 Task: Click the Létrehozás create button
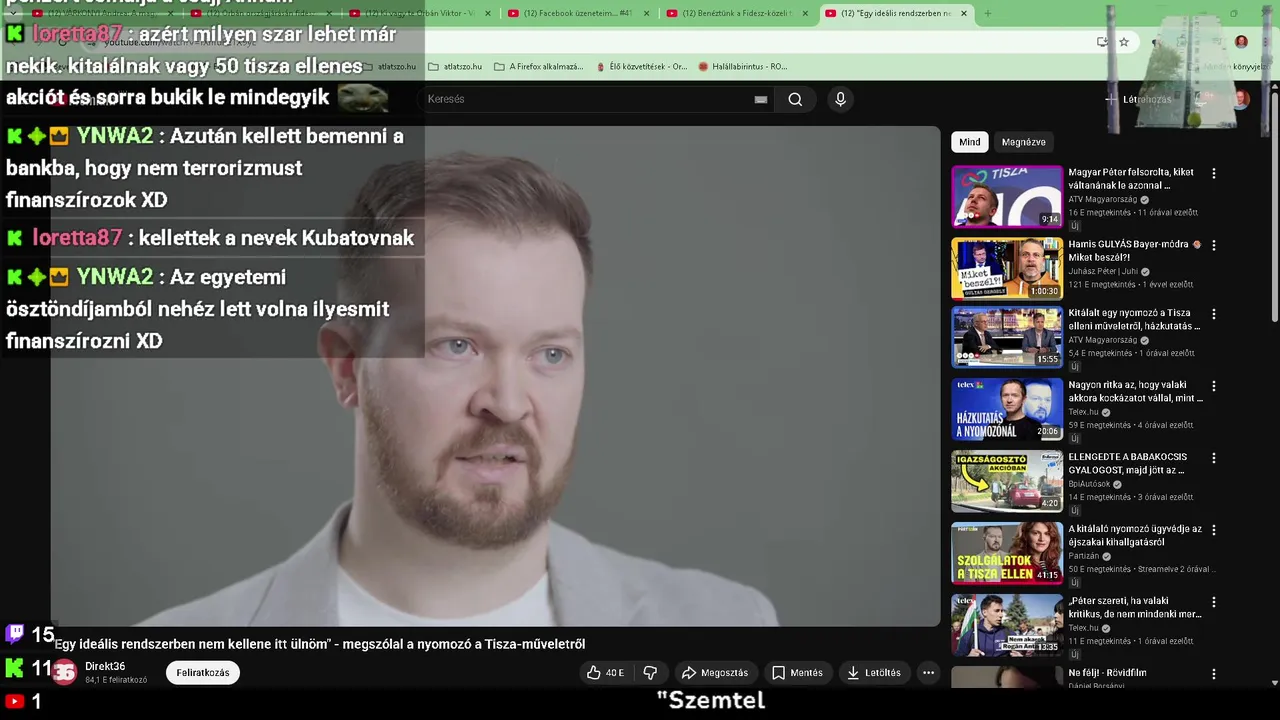click(x=1138, y=99)
